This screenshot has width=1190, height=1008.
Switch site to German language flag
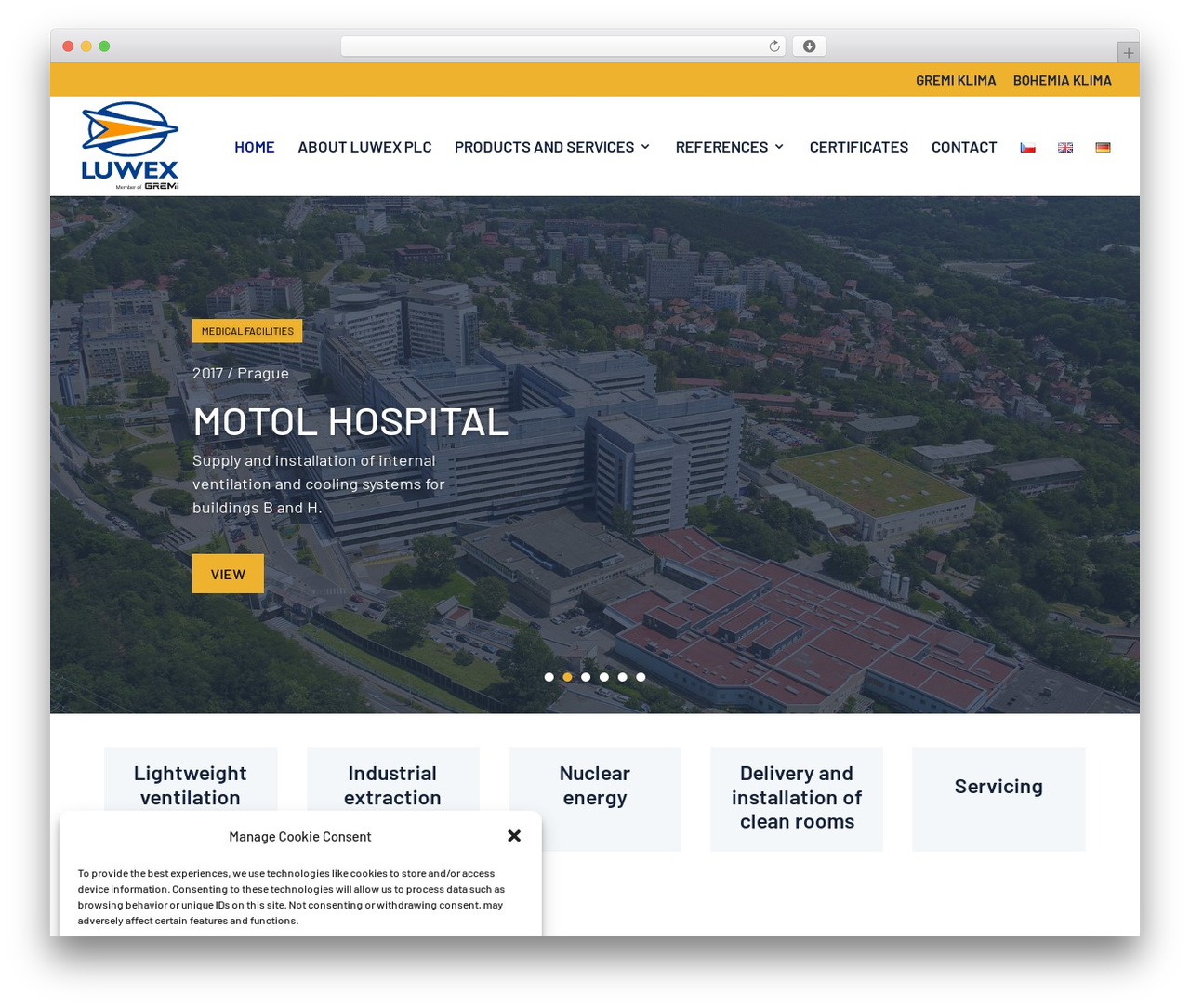pos(1103,147)
